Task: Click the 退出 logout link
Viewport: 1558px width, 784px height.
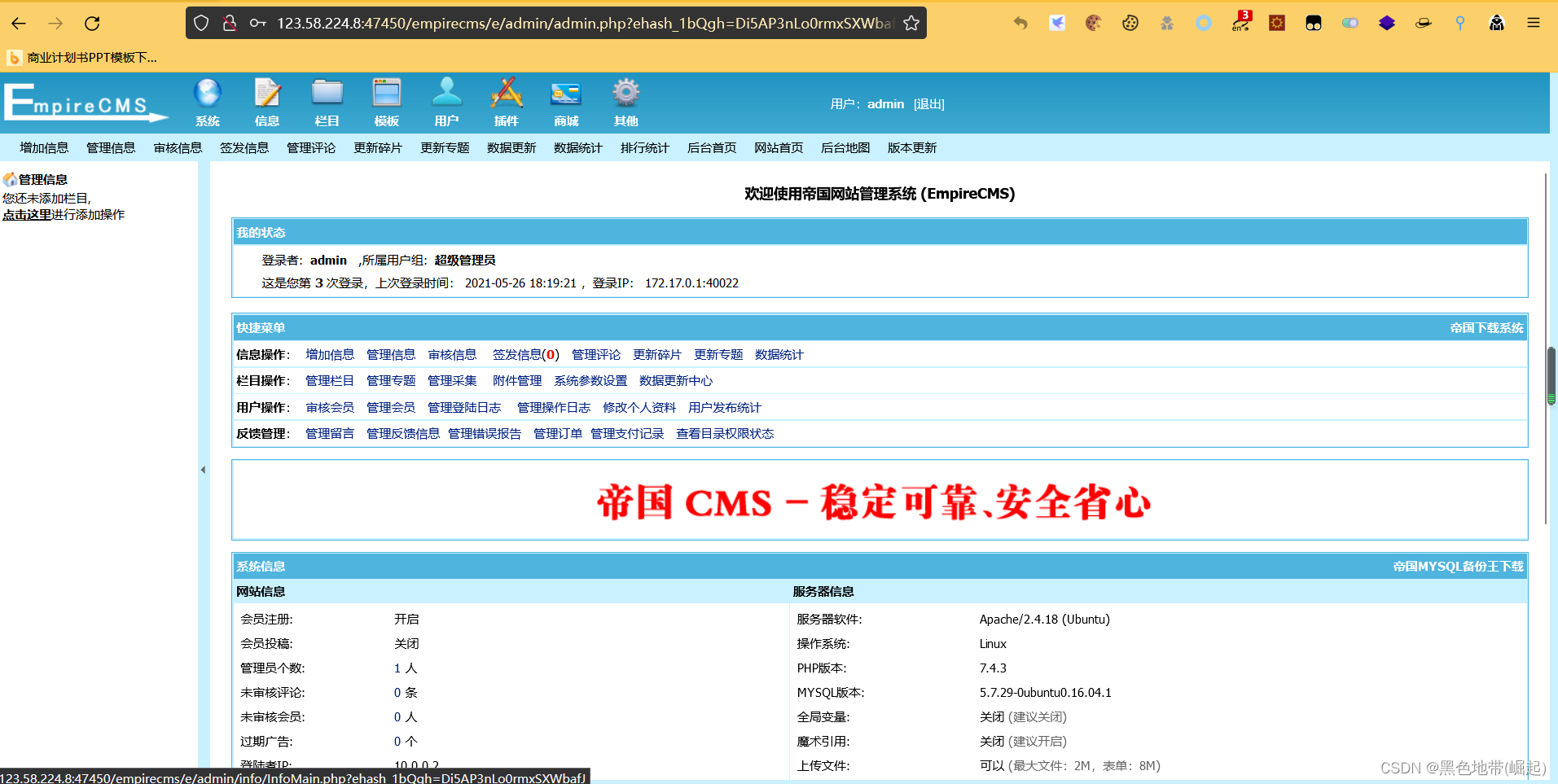Action: pyautogui.click(x=929, y=103)
